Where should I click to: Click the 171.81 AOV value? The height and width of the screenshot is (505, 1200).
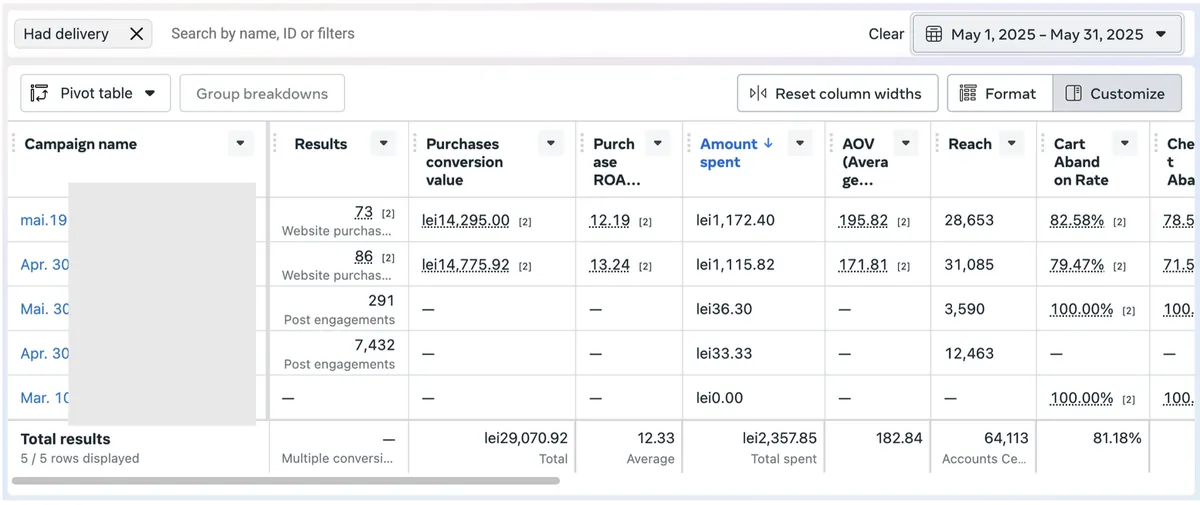point(864,265)
